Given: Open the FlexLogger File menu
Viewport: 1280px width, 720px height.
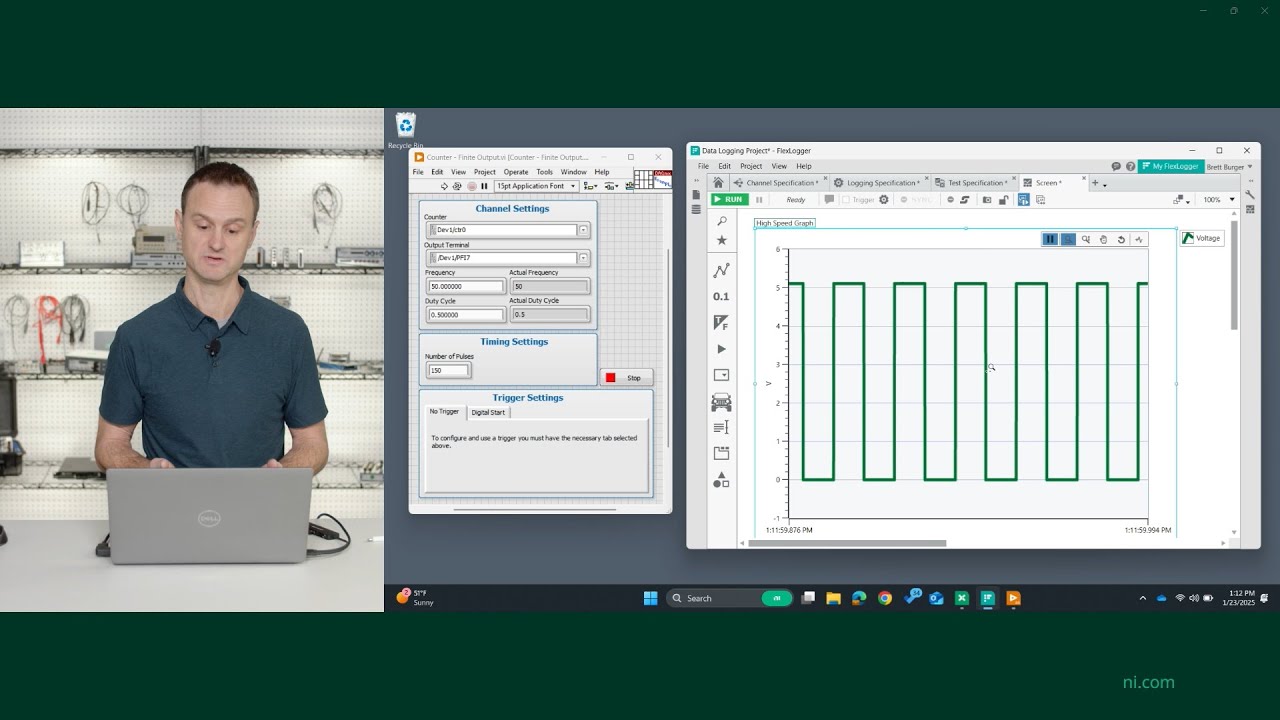Looking at the screenshot, I should (x=703, y=166).
